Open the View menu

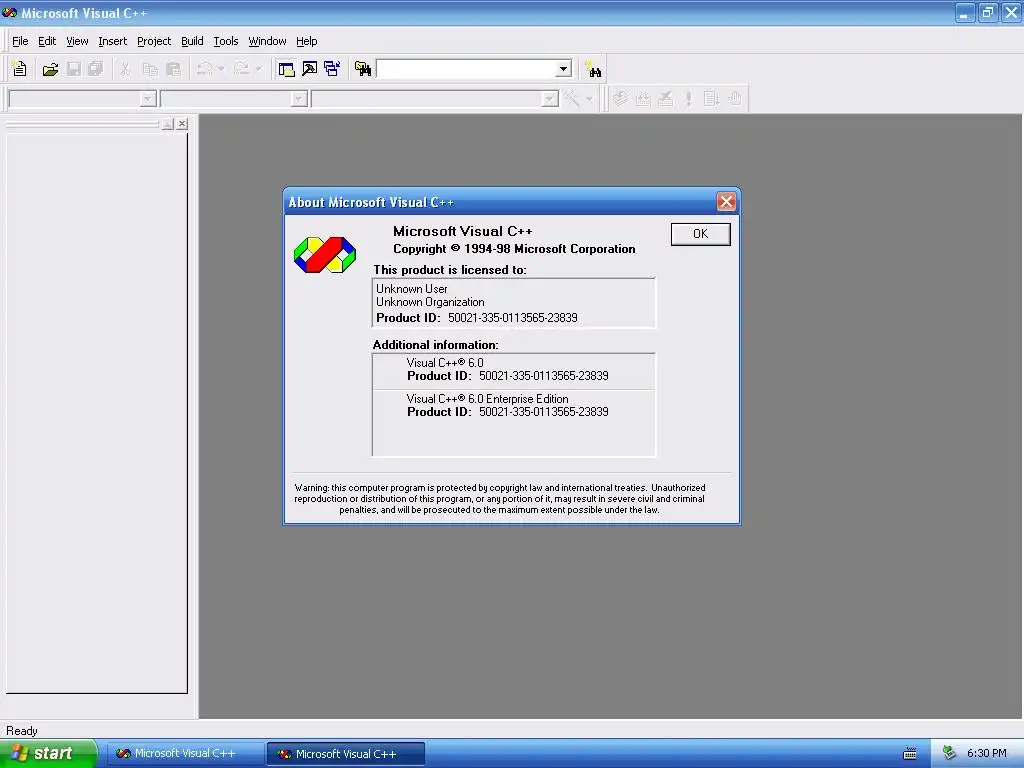(77, 41)
